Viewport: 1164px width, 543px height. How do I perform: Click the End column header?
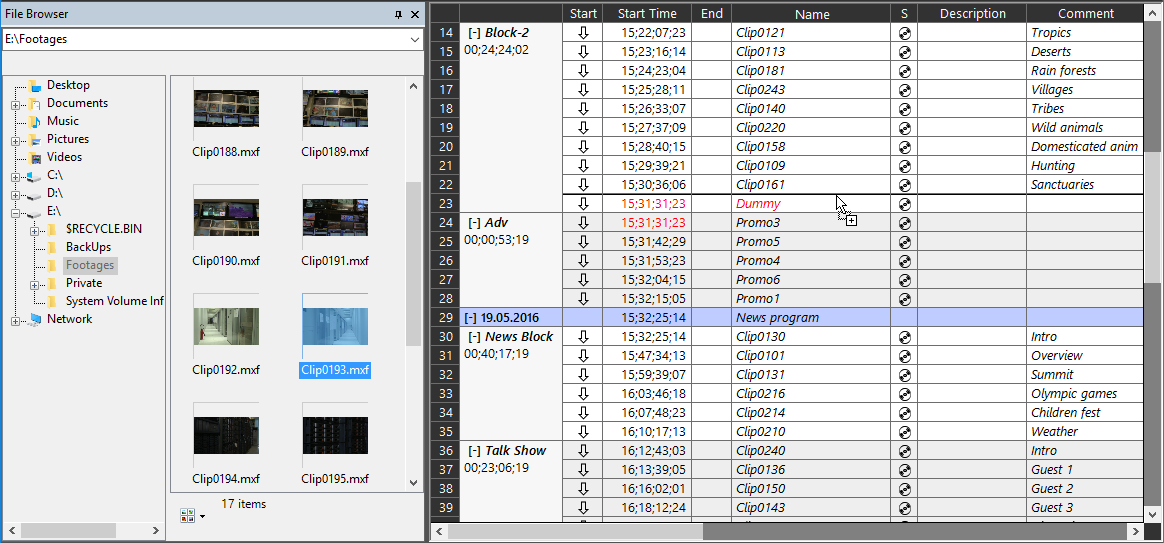click(x=712, y=13)
